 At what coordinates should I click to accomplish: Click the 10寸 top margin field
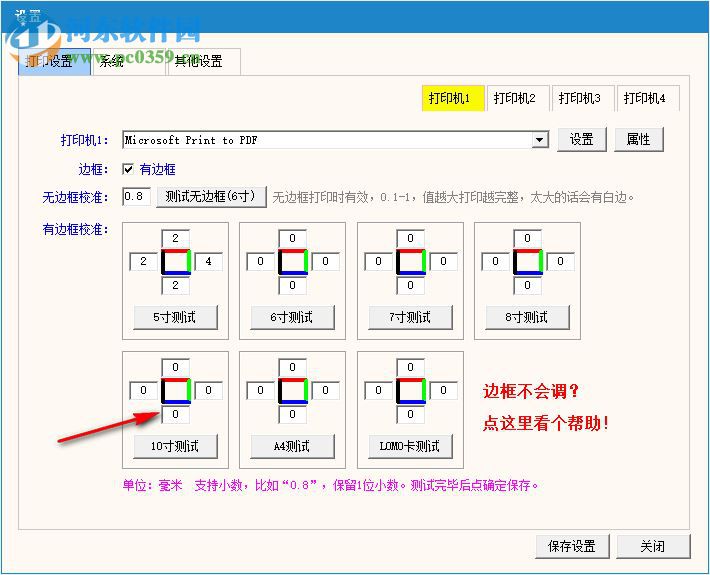coord(175,367)
